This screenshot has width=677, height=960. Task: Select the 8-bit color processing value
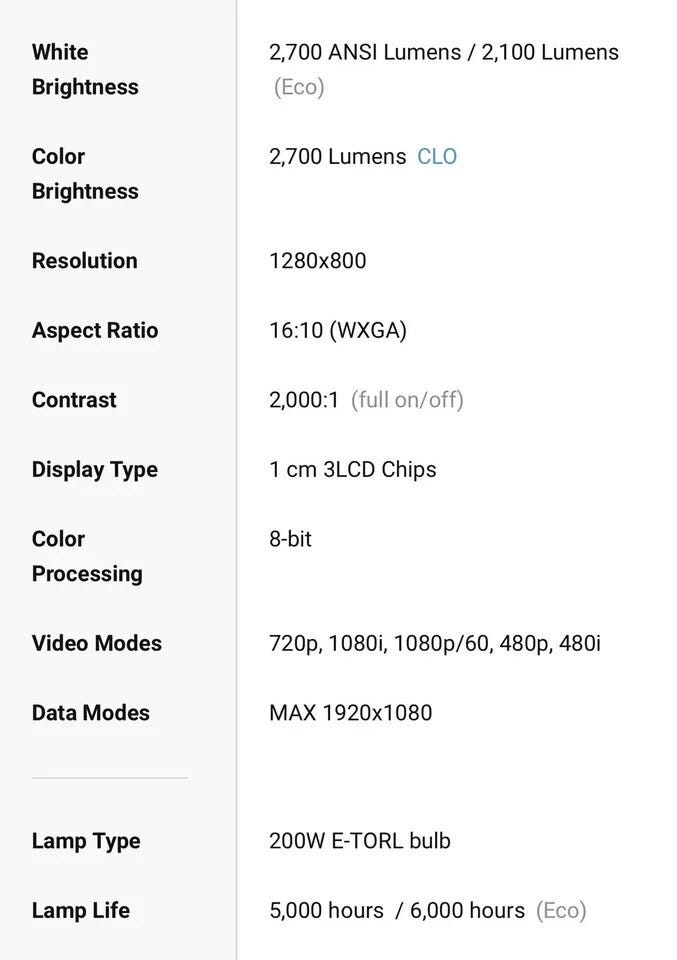(x=290, y=539)
